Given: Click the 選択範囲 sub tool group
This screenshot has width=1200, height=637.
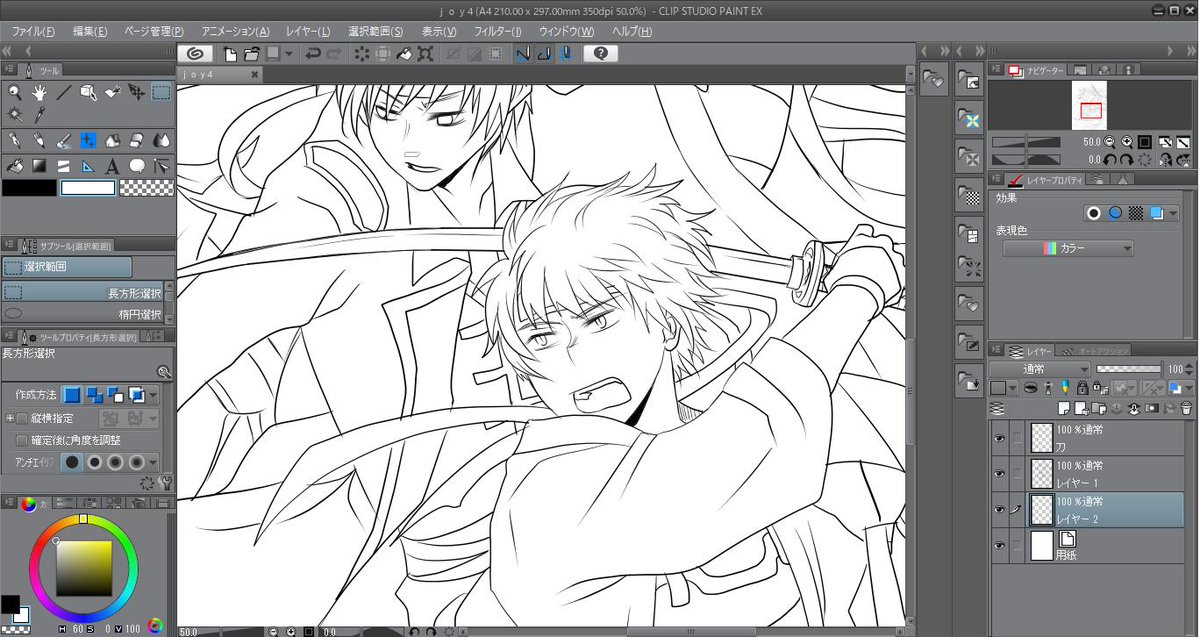Looking at the screenshot, I should 67,267.
